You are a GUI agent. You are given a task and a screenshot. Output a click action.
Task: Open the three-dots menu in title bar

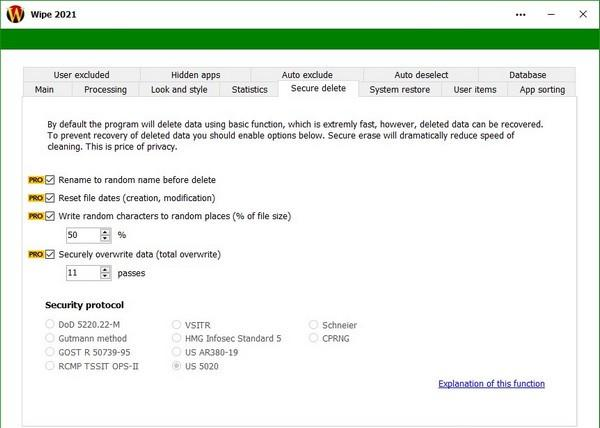[x=520, y=15]
